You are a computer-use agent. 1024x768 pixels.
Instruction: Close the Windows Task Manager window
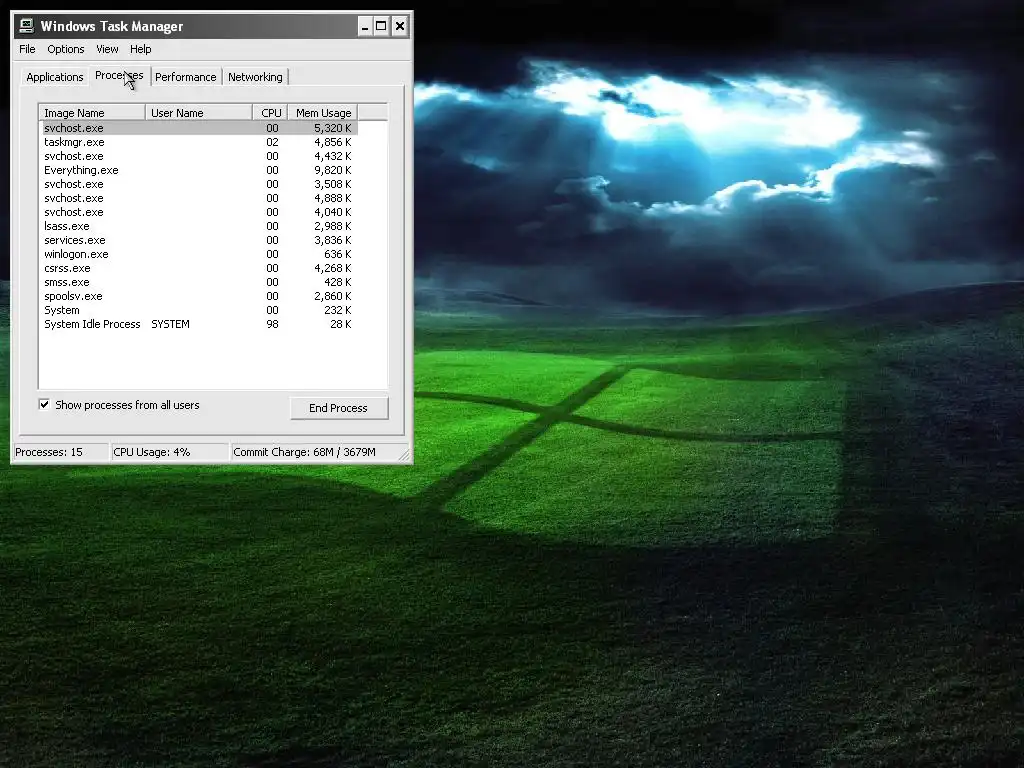[x=400, y=27]
